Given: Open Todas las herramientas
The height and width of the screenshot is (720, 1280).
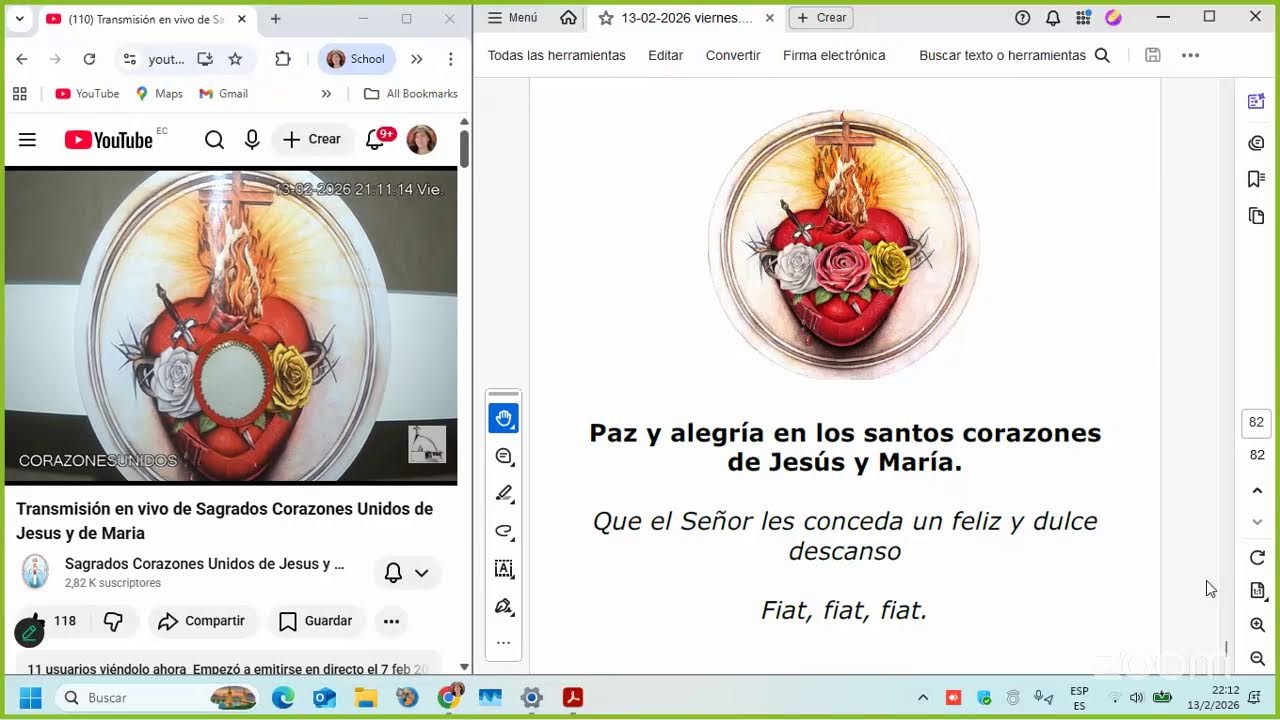Looking at the screenshot, I should (557, 55).
